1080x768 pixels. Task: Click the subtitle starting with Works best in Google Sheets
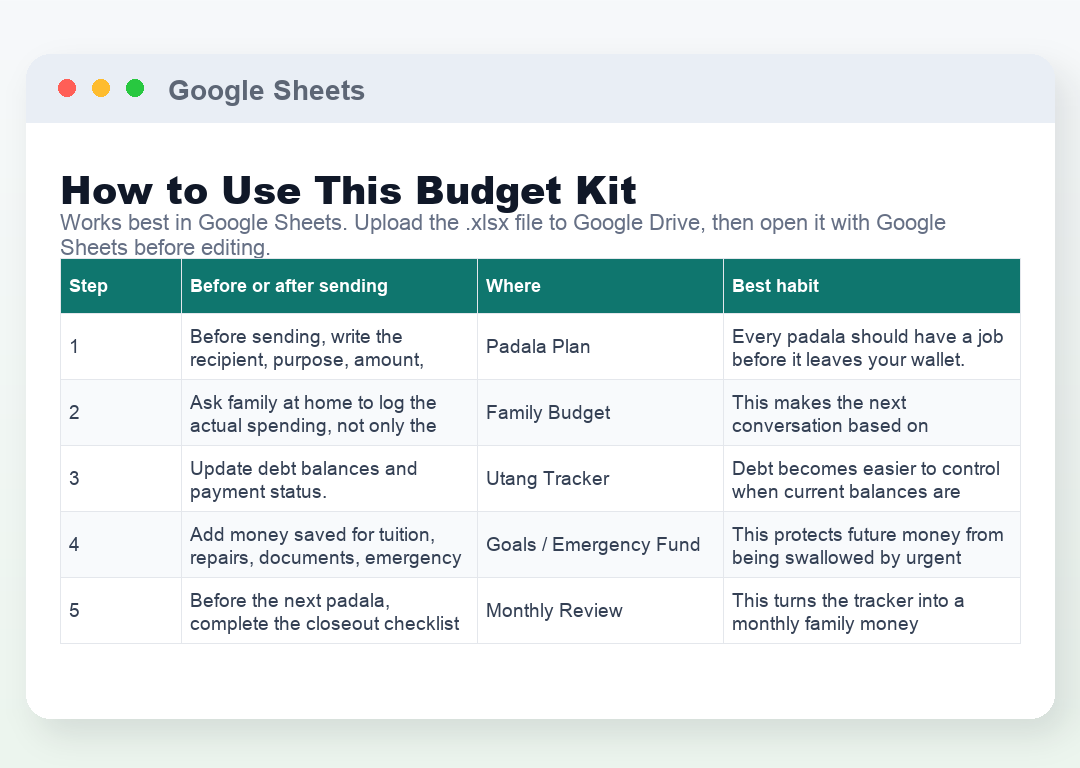click(503, 235)
